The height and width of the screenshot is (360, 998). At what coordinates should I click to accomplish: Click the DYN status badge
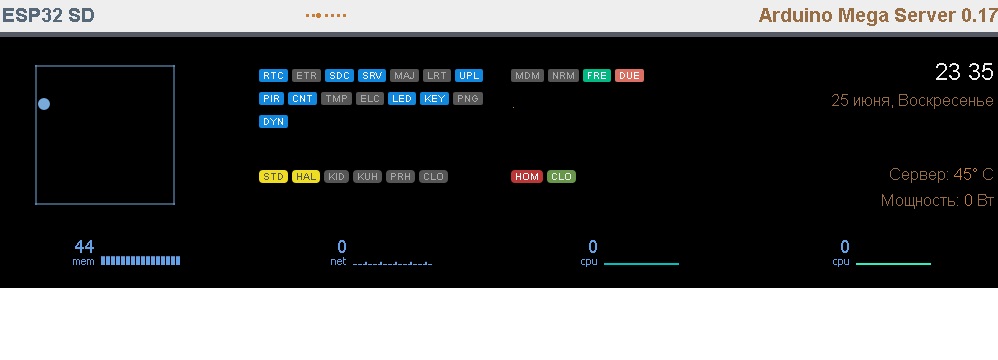click(x=274, y=121)
